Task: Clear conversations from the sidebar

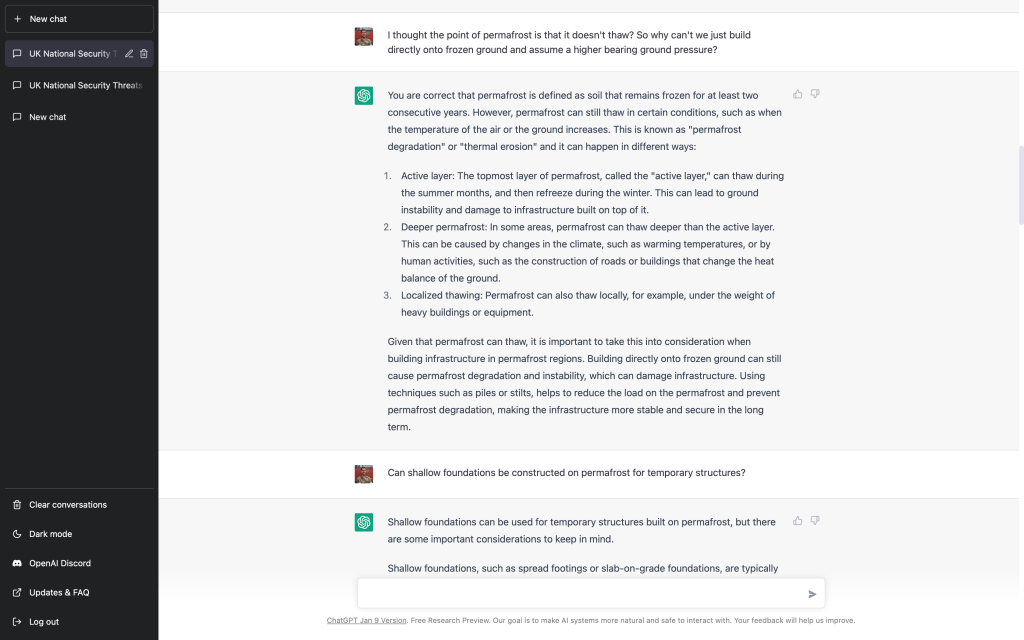Action: (67, 505)
